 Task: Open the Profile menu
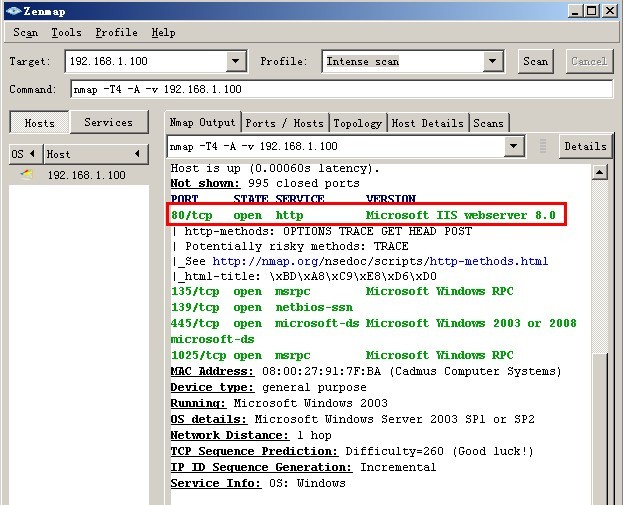point(116,33)
